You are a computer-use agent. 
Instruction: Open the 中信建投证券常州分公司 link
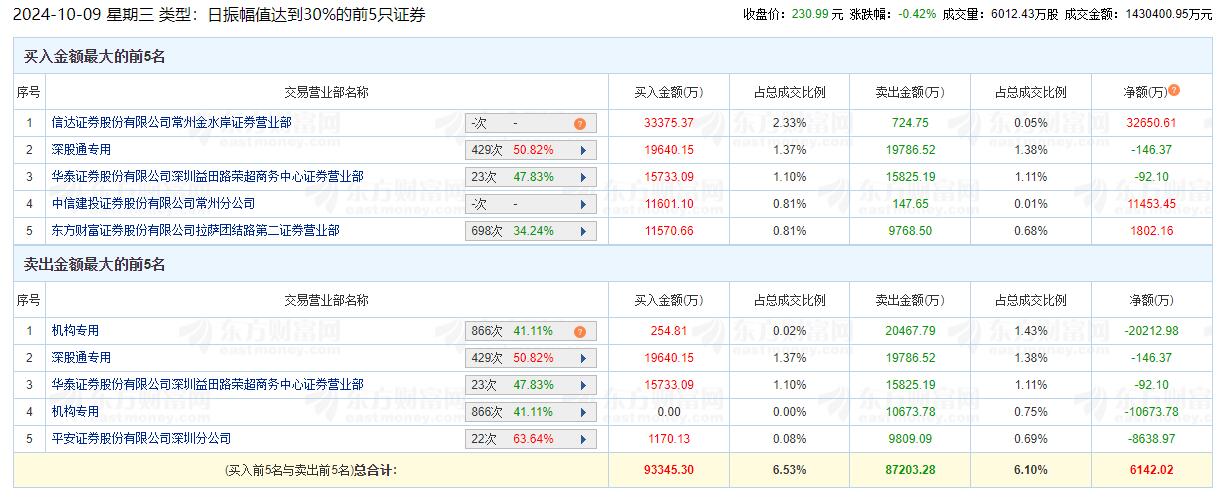(153, 204)
